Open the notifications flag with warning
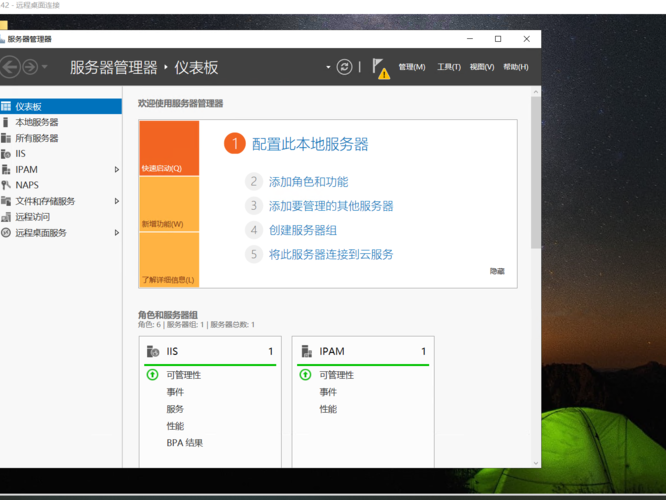666x500 pixels. pos(381,68)
